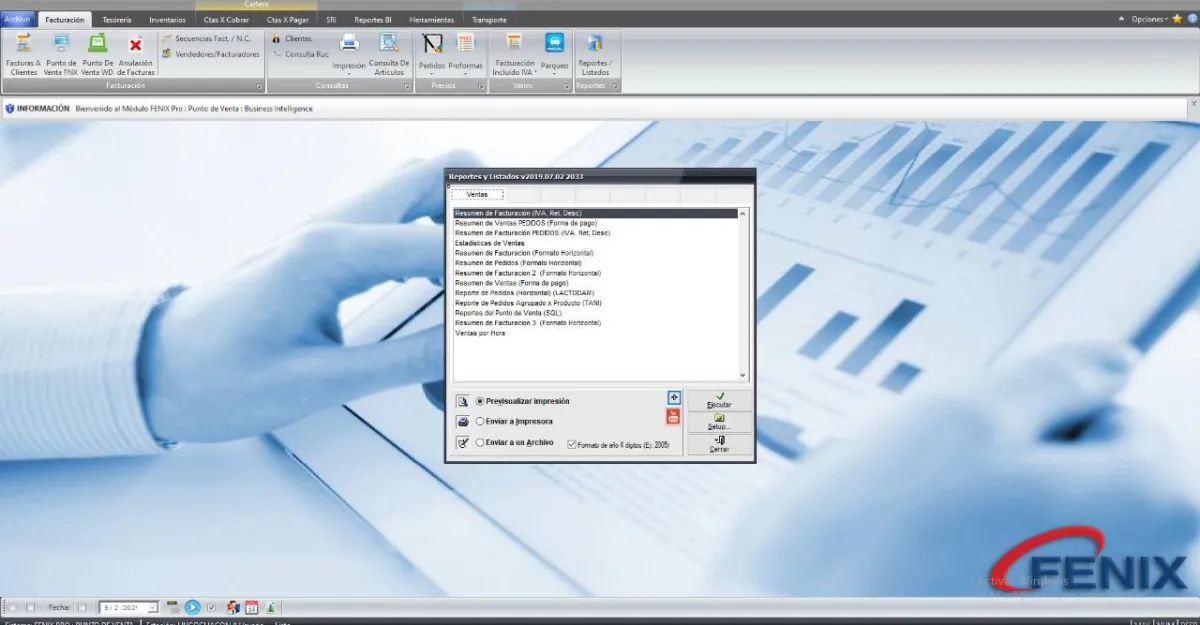This screenshot has width=1200, height=625.
Task: Switch to the Tesorería tab
Action: [117, 19]
